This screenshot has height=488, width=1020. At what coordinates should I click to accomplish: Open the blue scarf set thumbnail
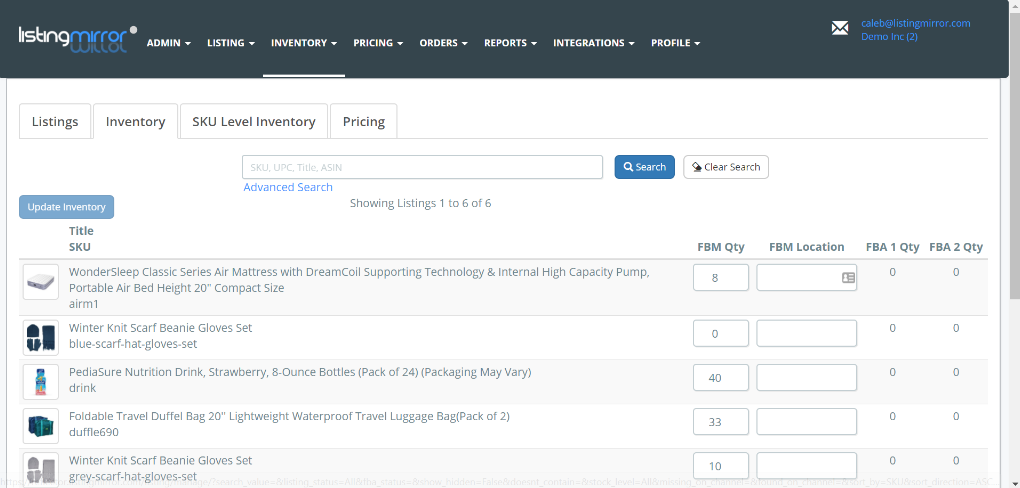pos(41,338)
